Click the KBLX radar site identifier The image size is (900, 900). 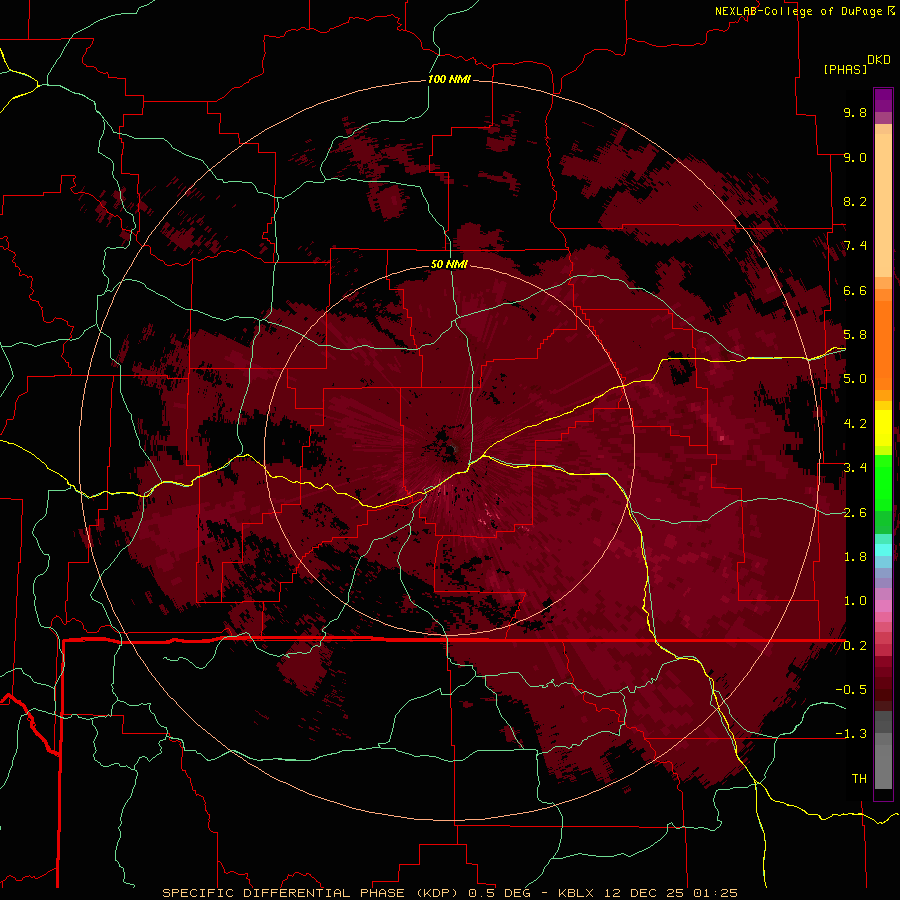pos(578,893)
